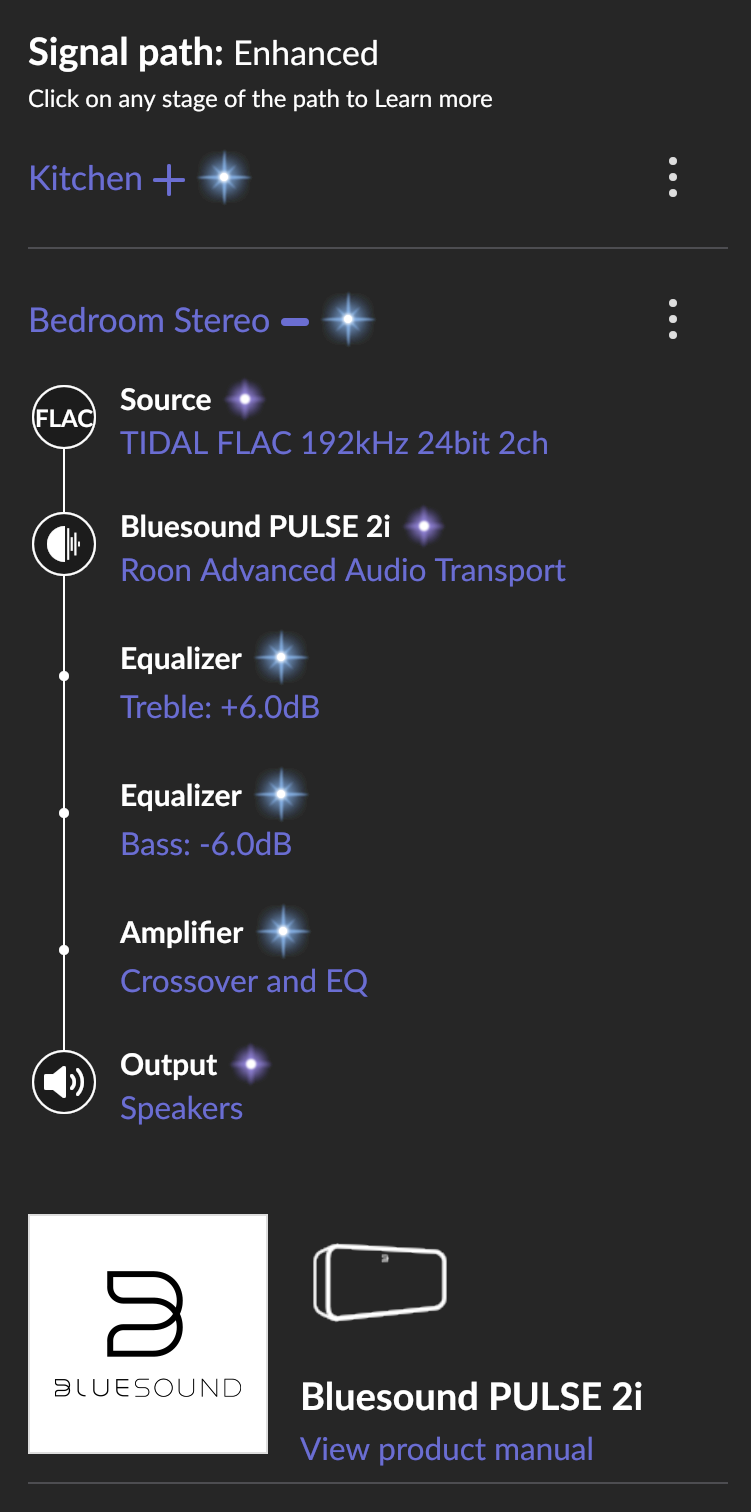Click the Kitchen zone quality star icon
The image size is (751, 1512).
[224, 178]
